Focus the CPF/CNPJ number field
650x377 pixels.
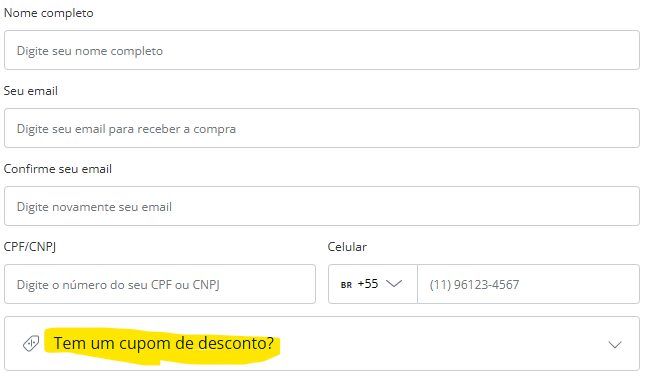point(160,284)
